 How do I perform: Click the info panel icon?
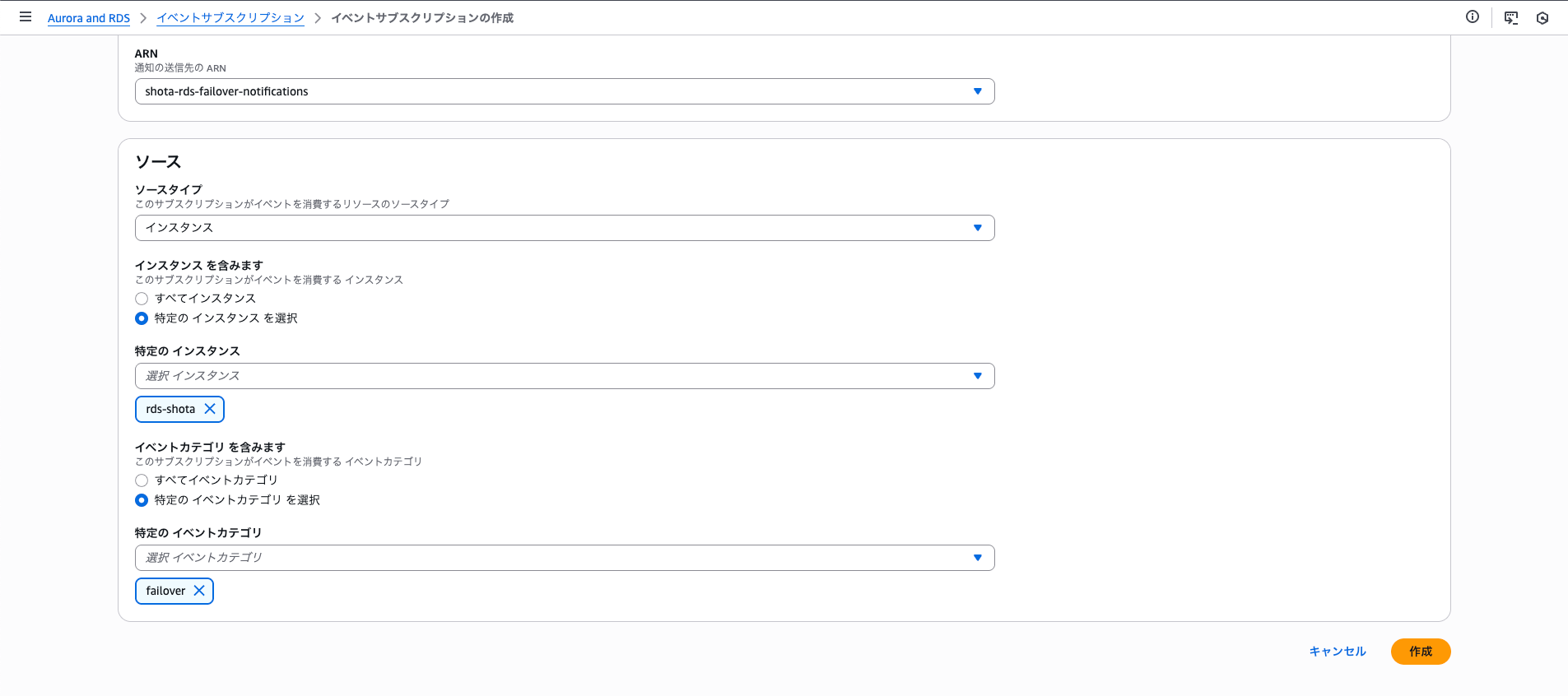(x=1473, y=17)
